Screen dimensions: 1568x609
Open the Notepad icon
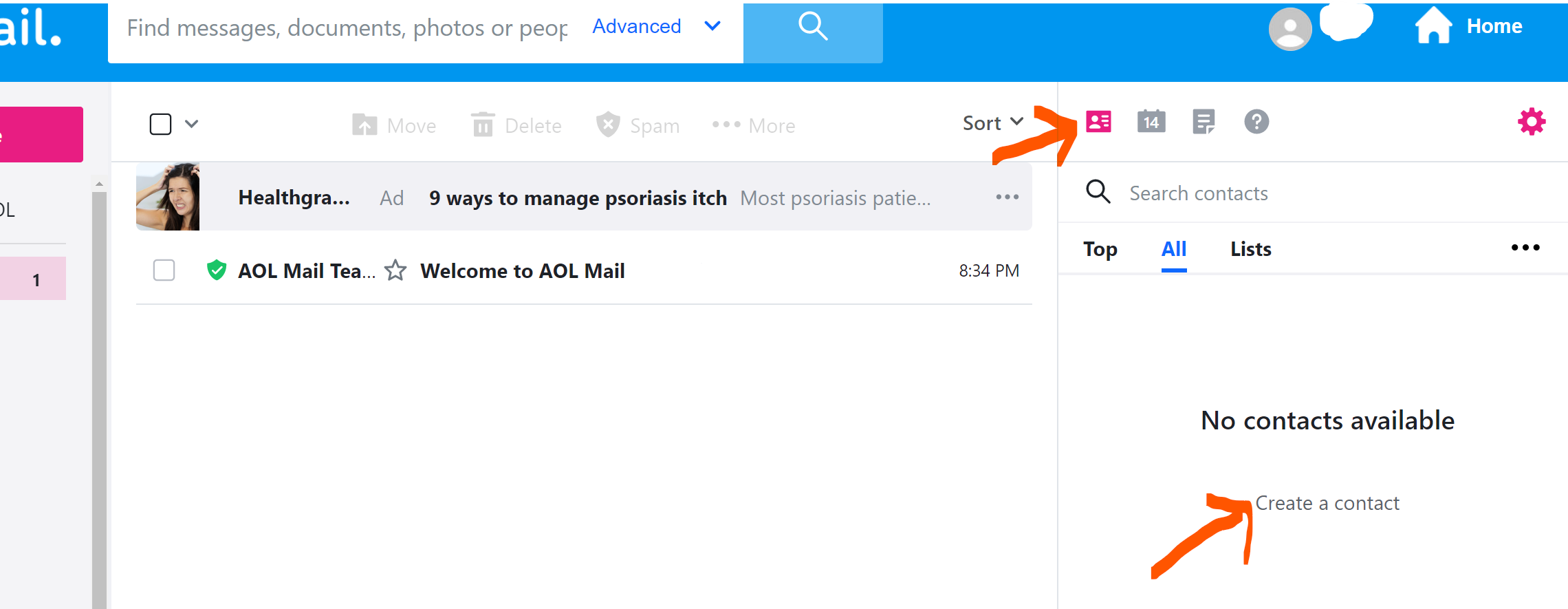(x=1204, y=122)
